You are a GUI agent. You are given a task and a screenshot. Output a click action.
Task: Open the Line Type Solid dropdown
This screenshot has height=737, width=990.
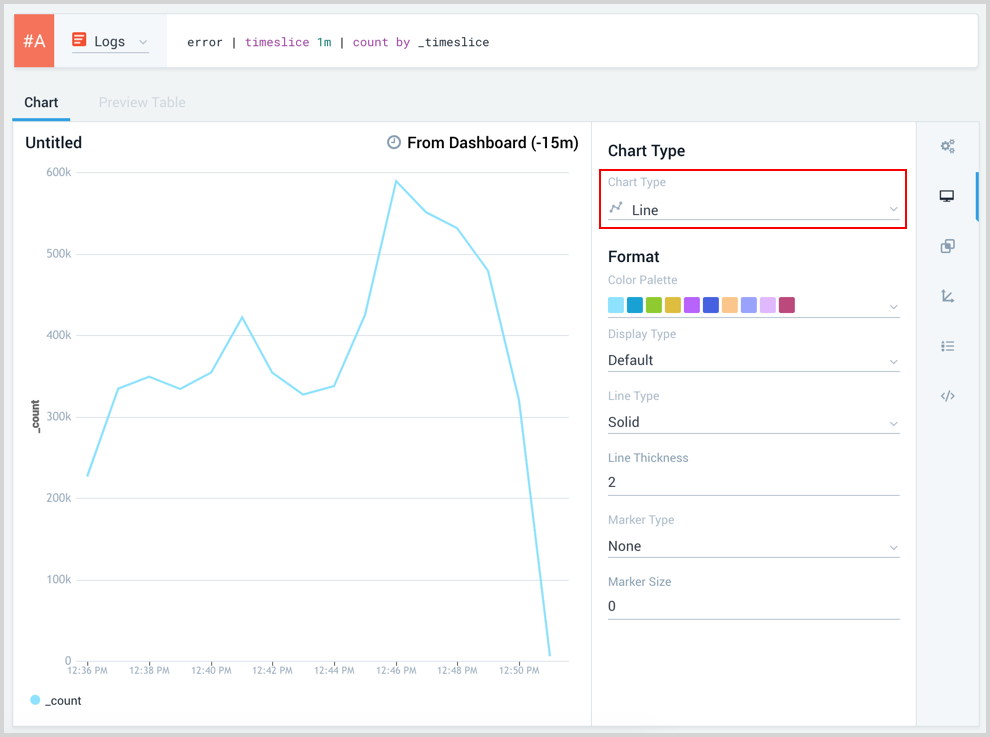click(753, 422)
